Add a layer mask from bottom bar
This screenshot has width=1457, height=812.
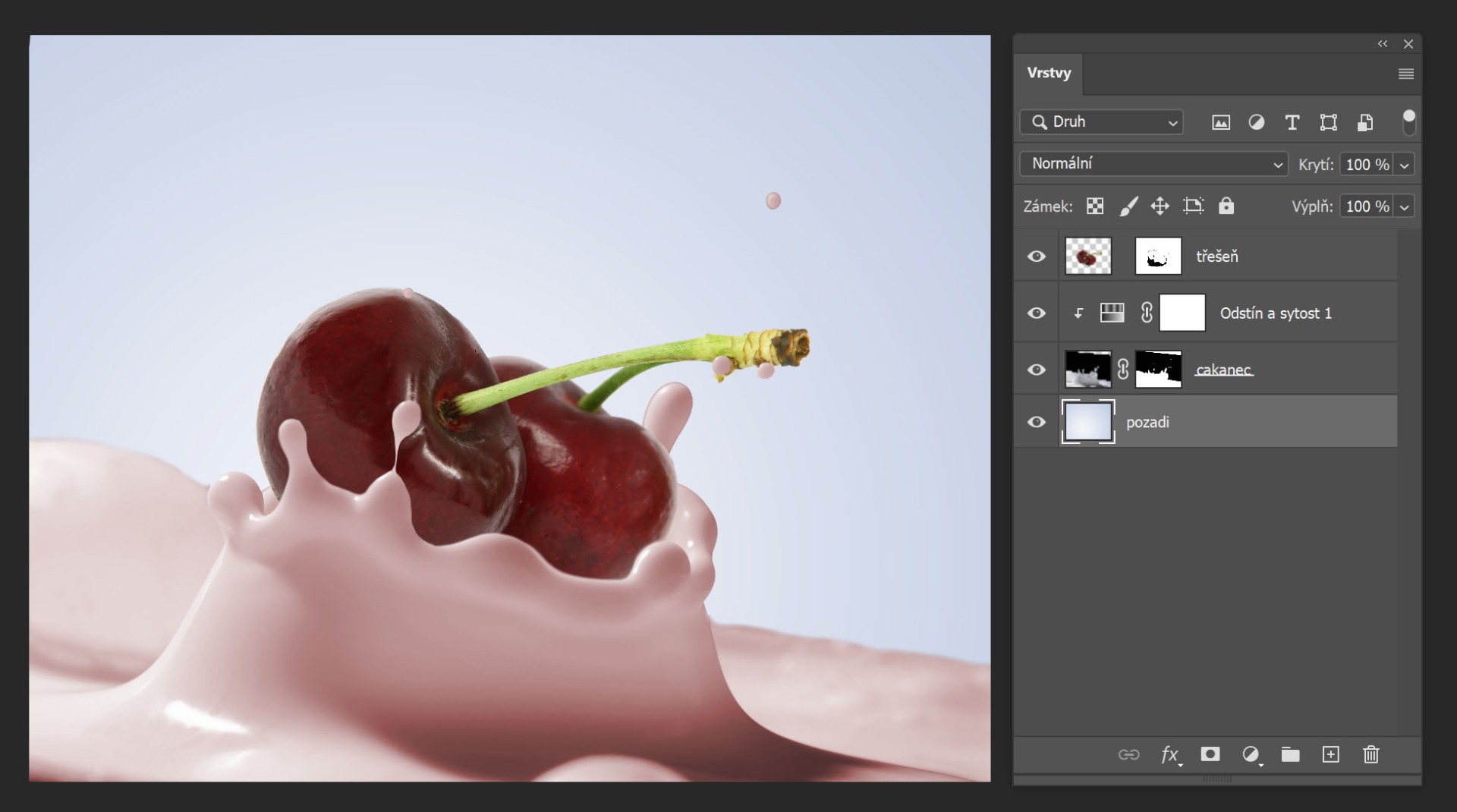pos(1210,754)
